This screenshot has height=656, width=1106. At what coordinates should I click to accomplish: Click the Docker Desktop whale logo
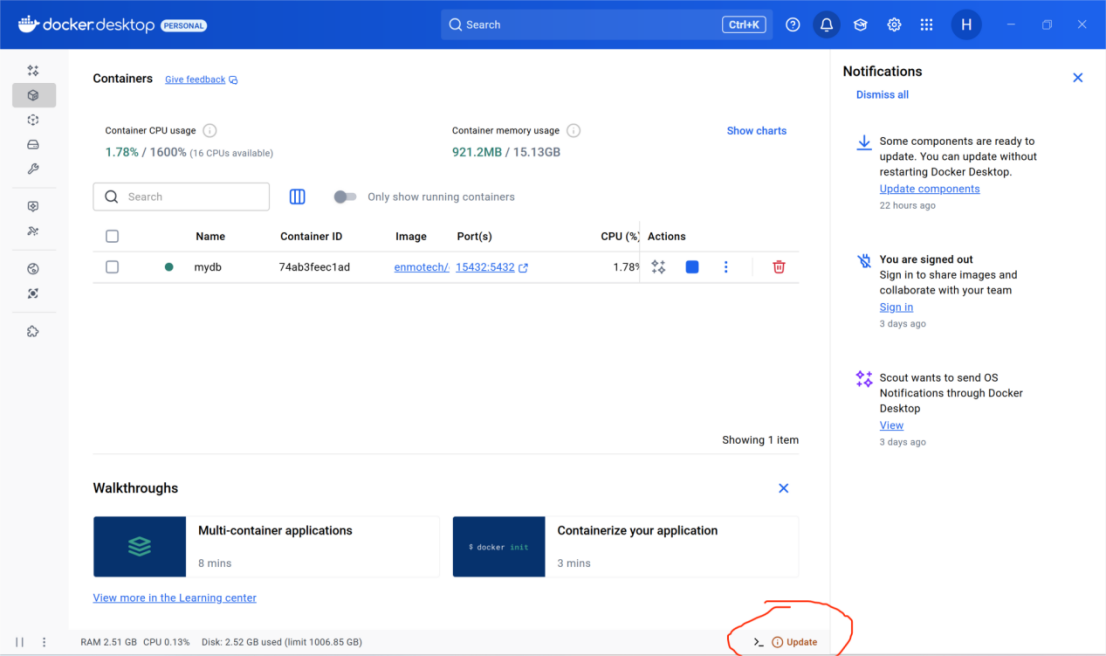click(28, 24)
